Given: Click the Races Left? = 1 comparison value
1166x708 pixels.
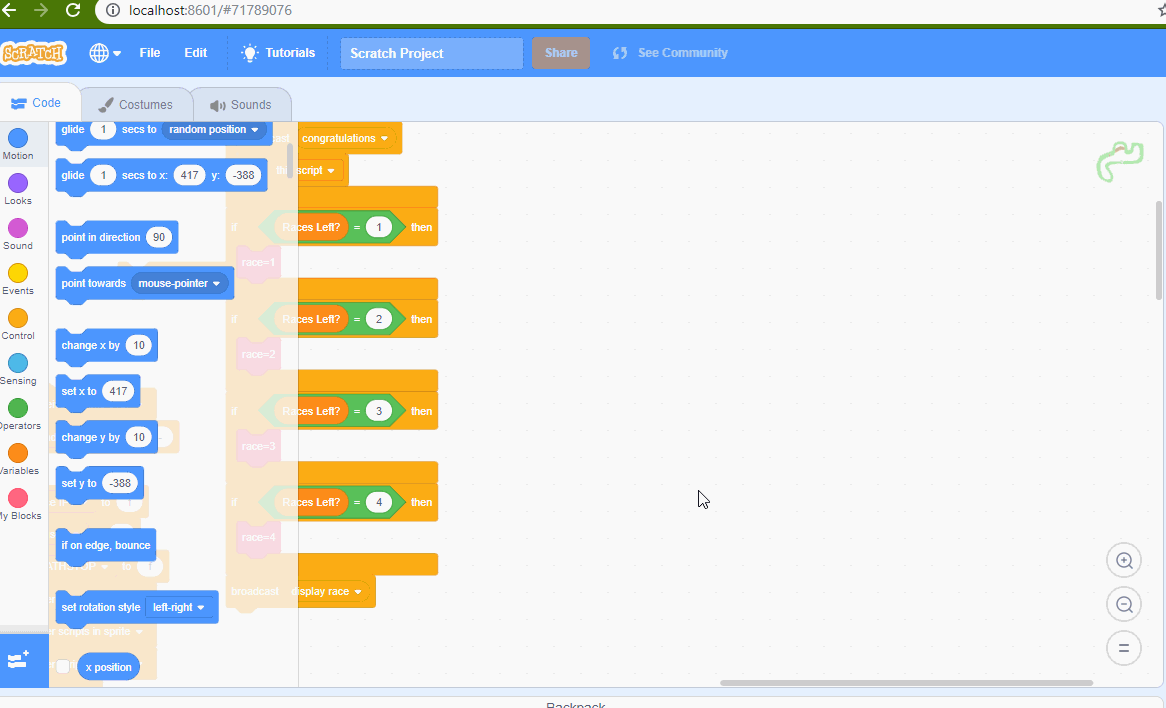Looking at the screenshot, I should coord(379,227).
